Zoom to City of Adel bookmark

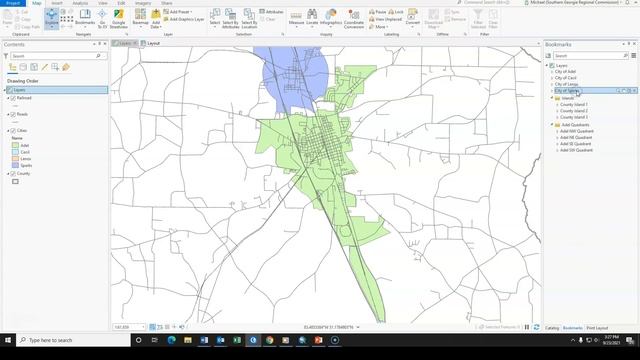(x=565, y=71)
